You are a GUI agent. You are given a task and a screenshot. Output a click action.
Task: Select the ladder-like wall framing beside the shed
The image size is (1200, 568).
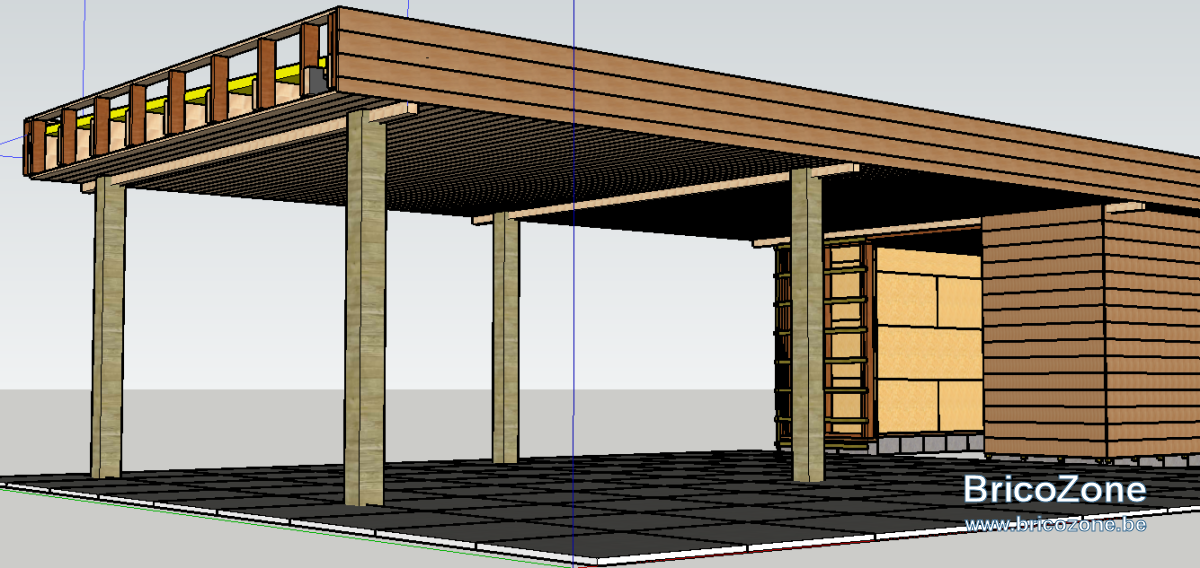point(823,343)
